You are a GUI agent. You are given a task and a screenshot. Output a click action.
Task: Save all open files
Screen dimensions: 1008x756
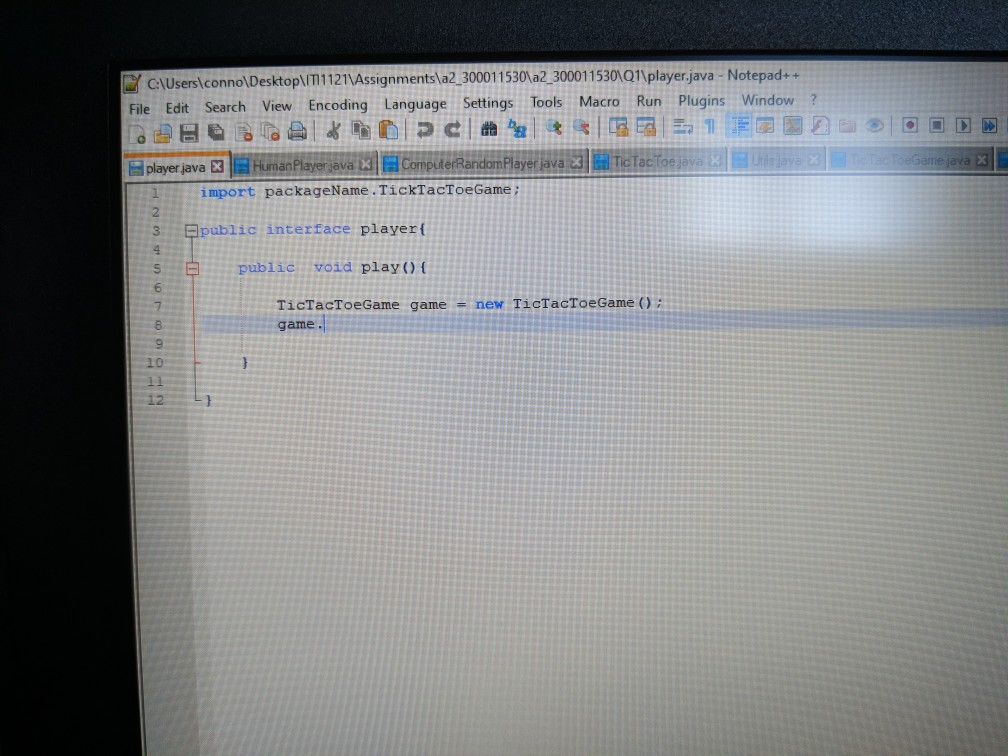click(214, 128)
